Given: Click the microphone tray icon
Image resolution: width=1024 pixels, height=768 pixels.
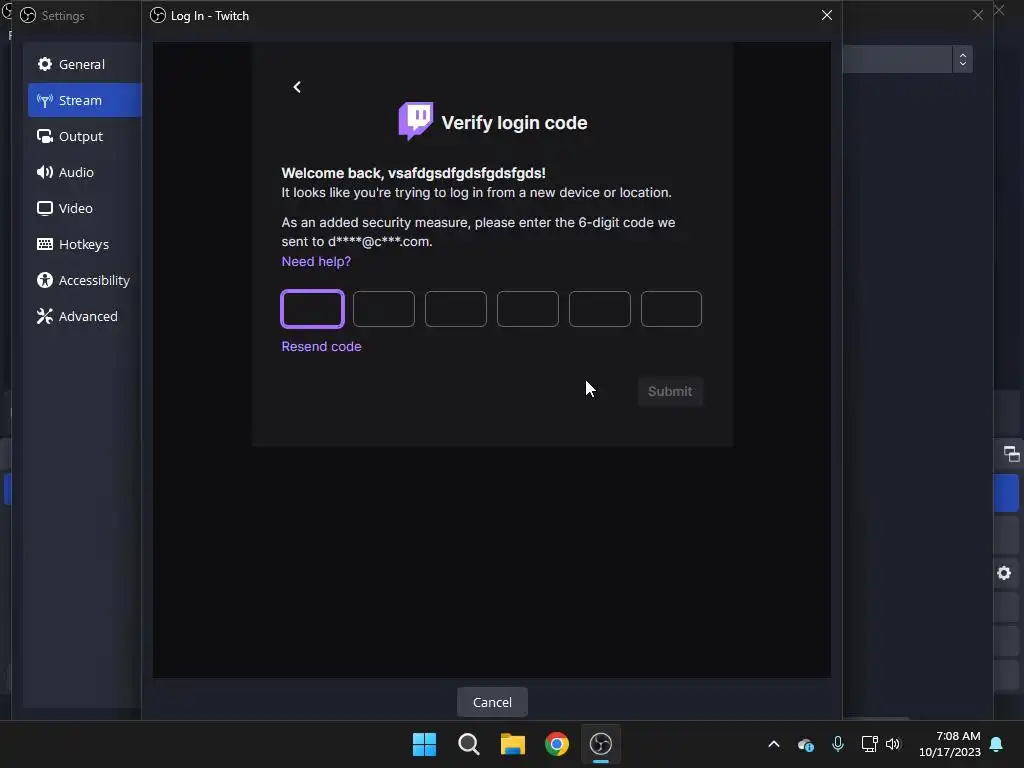Looking at the screenshot, I should 838,744.
